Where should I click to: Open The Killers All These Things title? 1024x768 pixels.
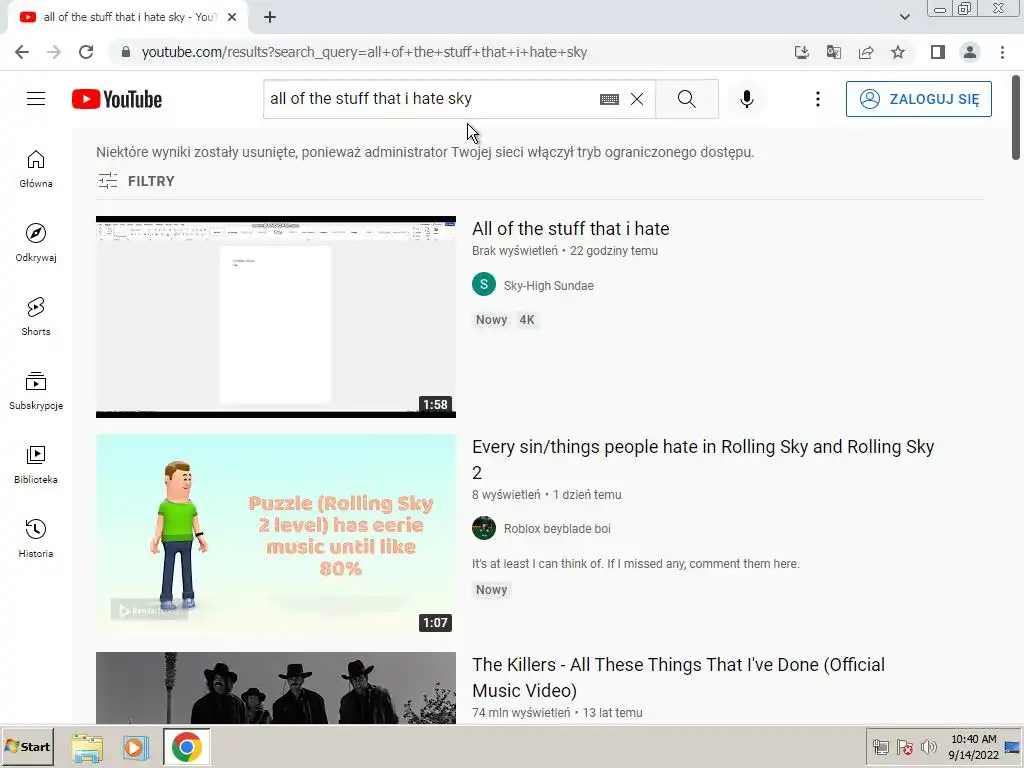pyautogui.click(x=679, y=677)
